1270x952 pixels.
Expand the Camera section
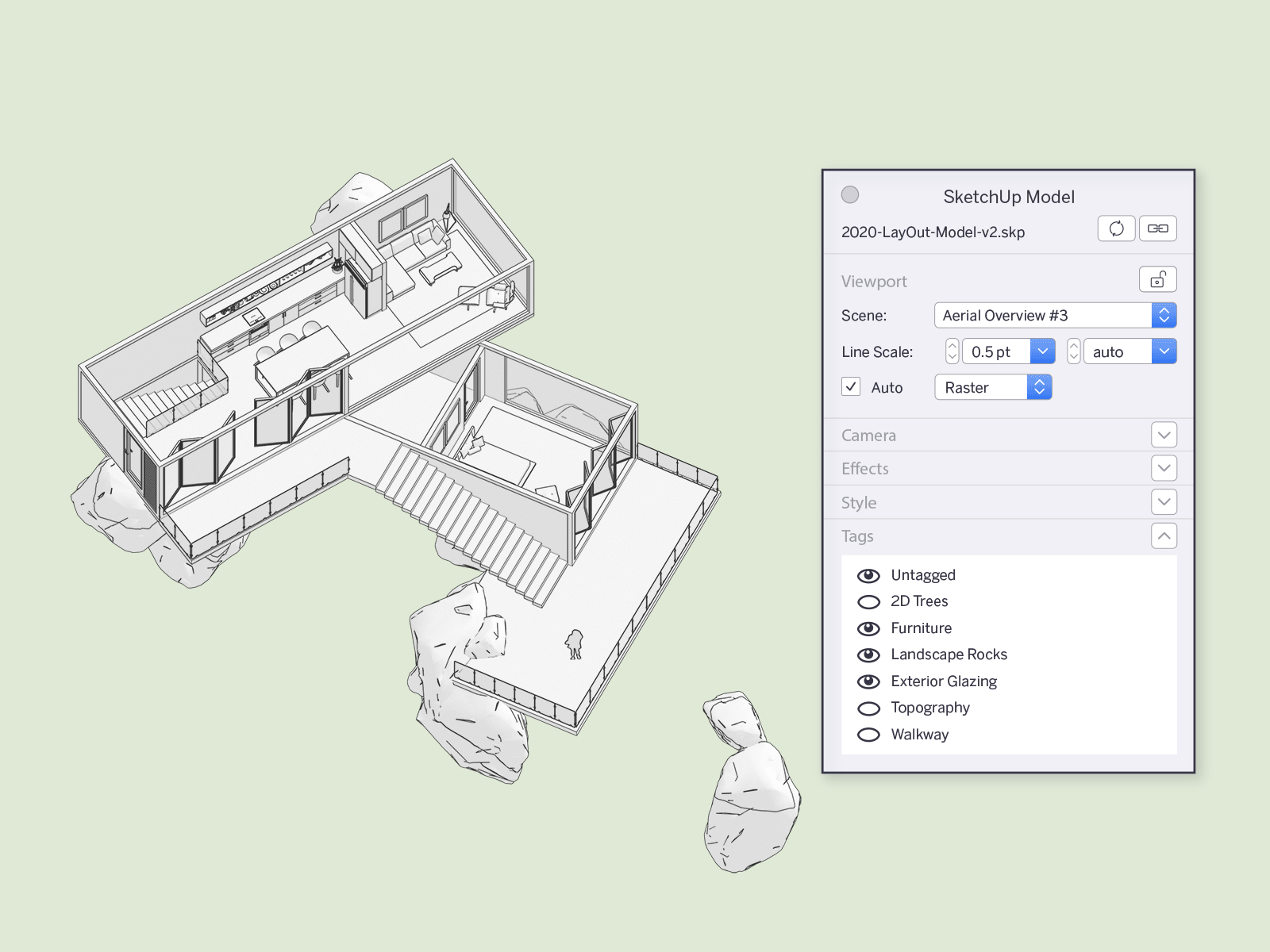(1164, 435)
